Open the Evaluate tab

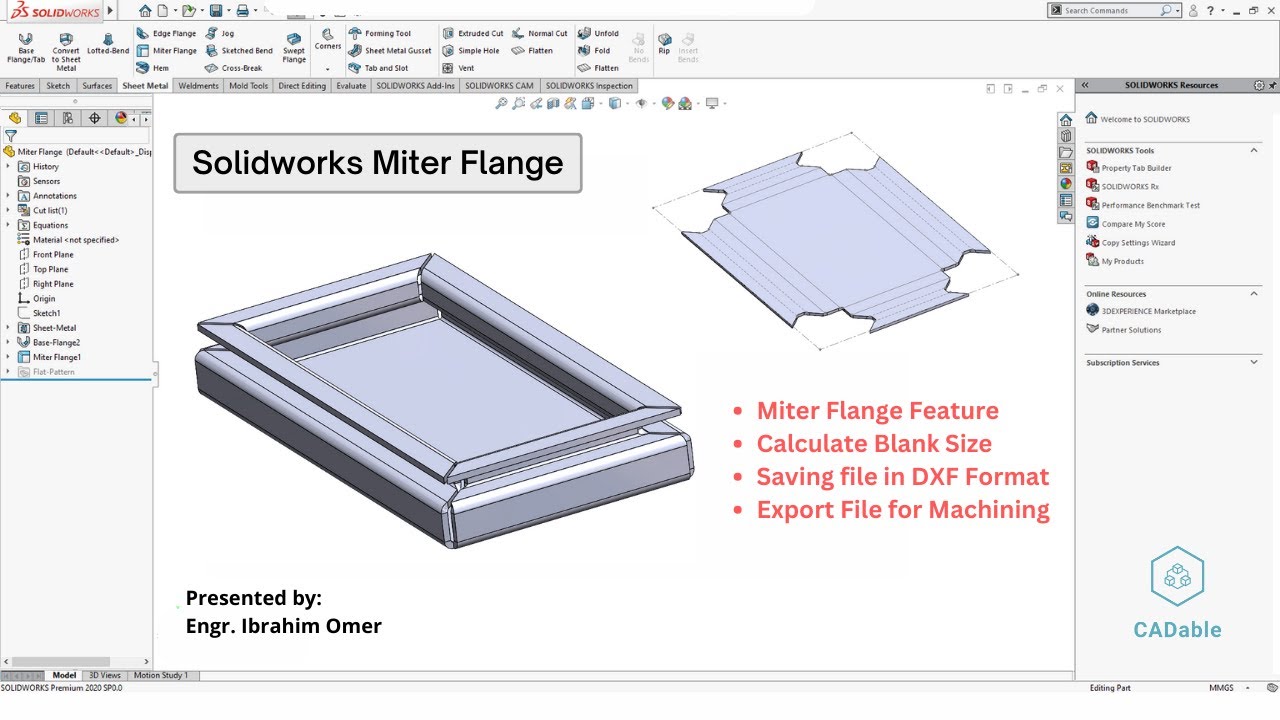(351, 86)
